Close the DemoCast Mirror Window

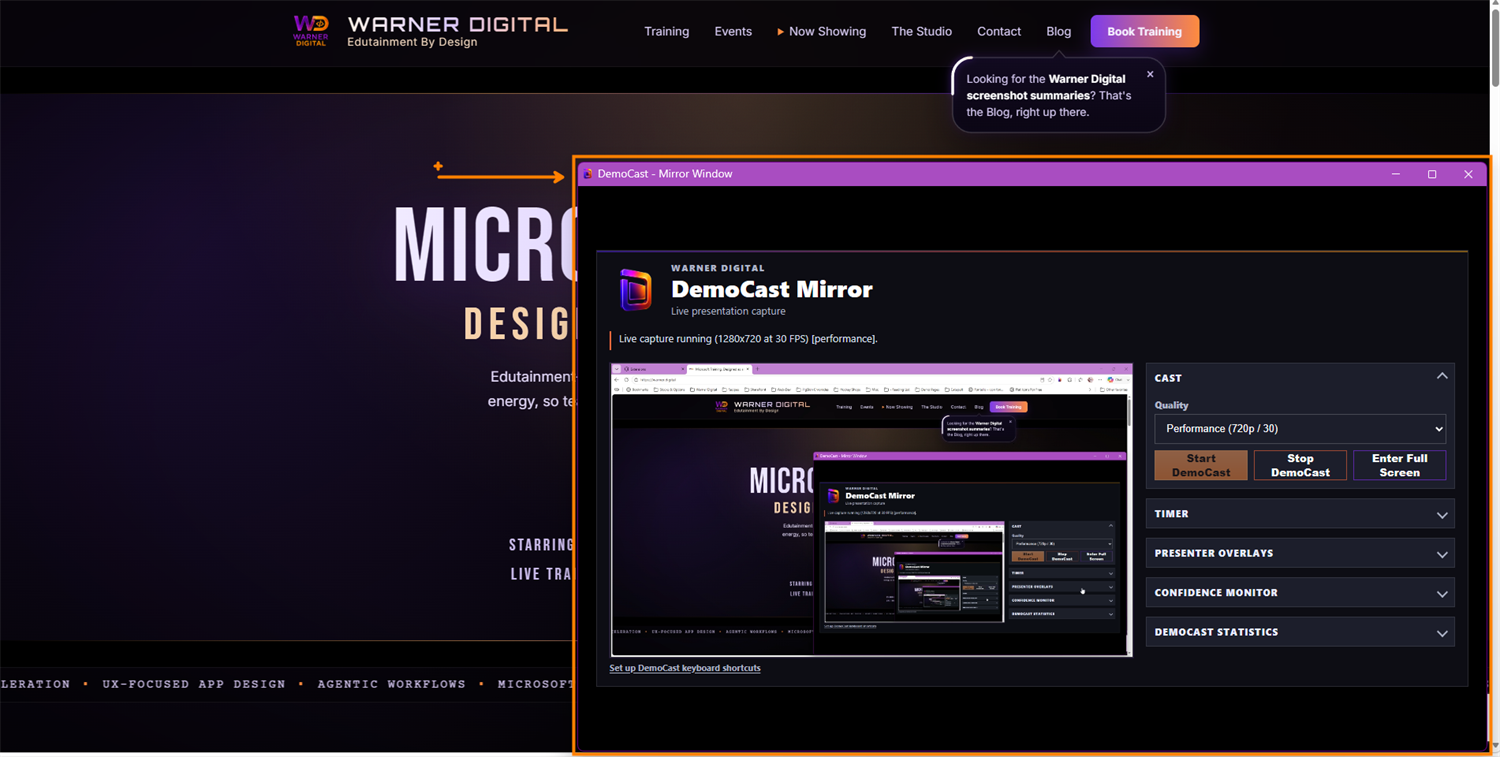[1468, 174]
